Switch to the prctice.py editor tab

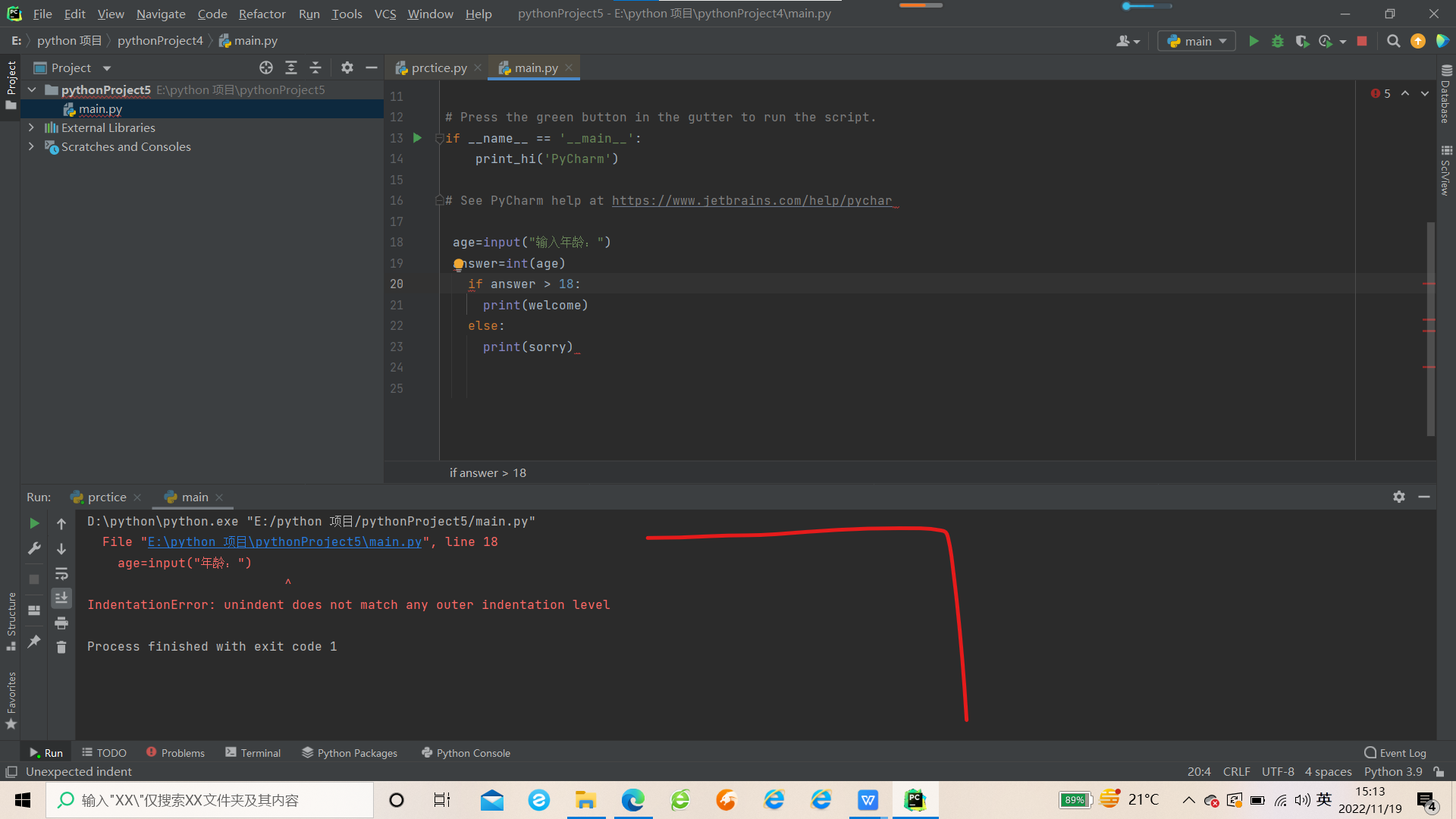pyautogui.click(x=438, y=67)
